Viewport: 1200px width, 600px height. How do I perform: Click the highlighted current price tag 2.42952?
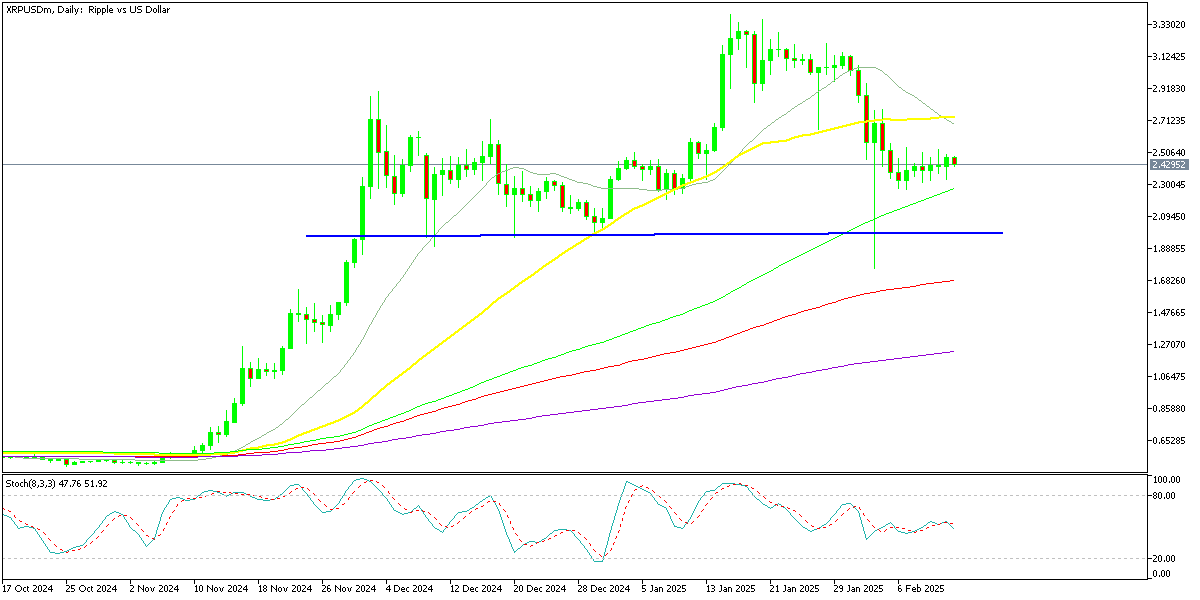(1169, 164)
